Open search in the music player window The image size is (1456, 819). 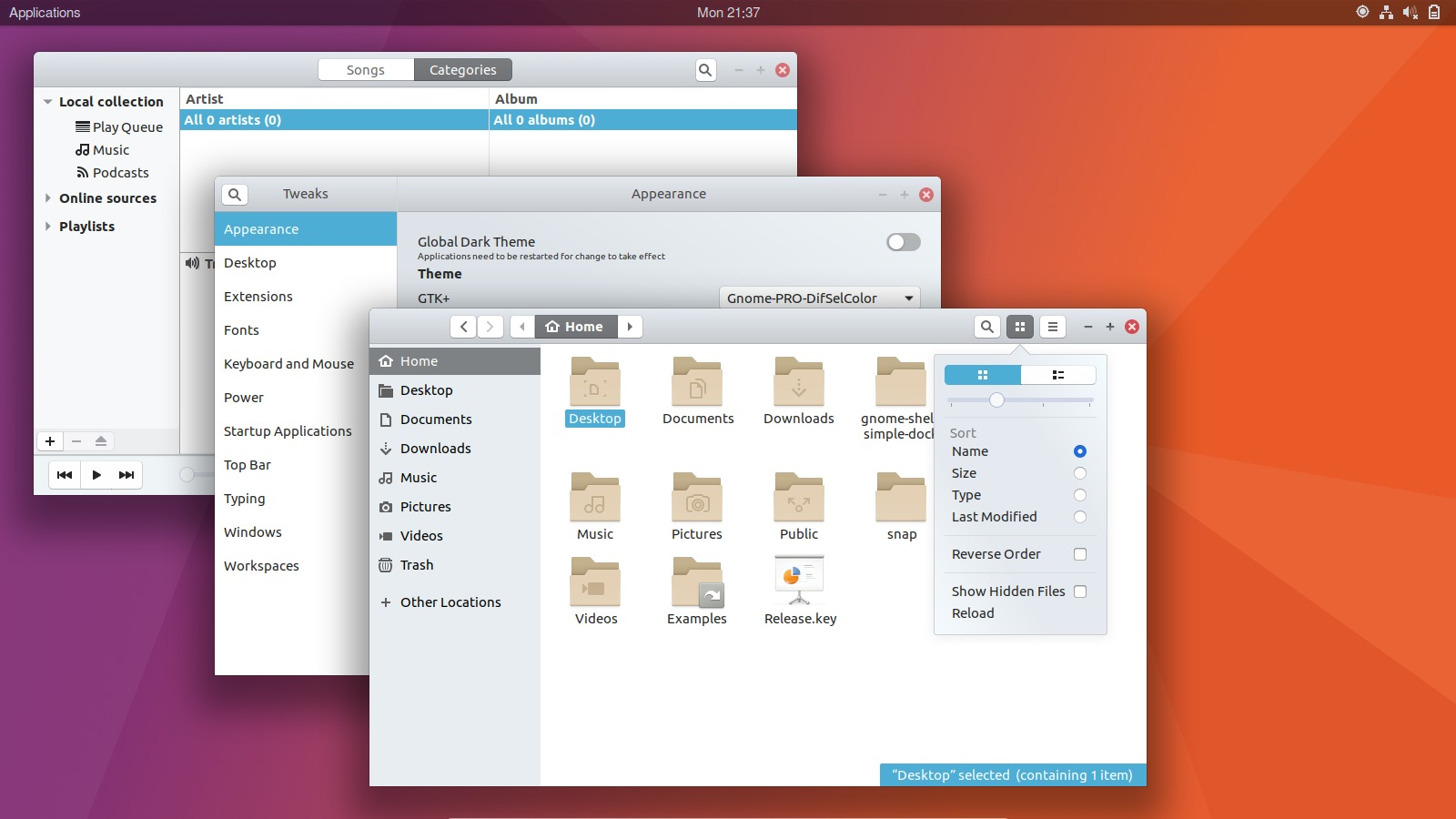705,70
